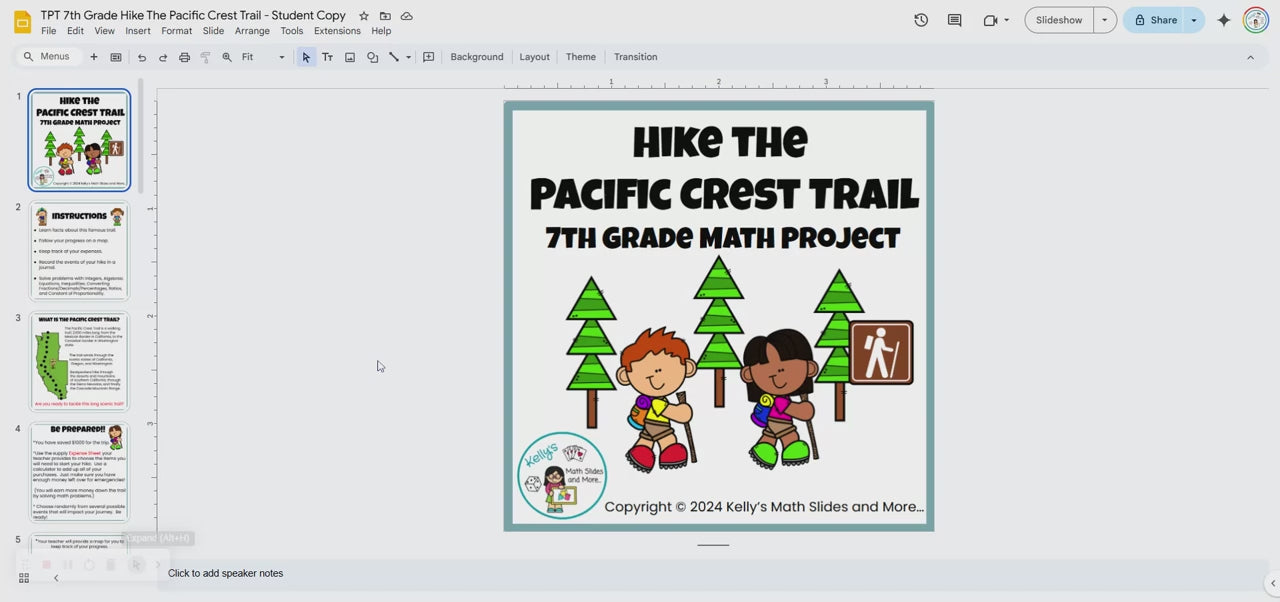Click the Share button
The width and height of the screenshot is (1280, 602).
click(x=1155, y=20)
